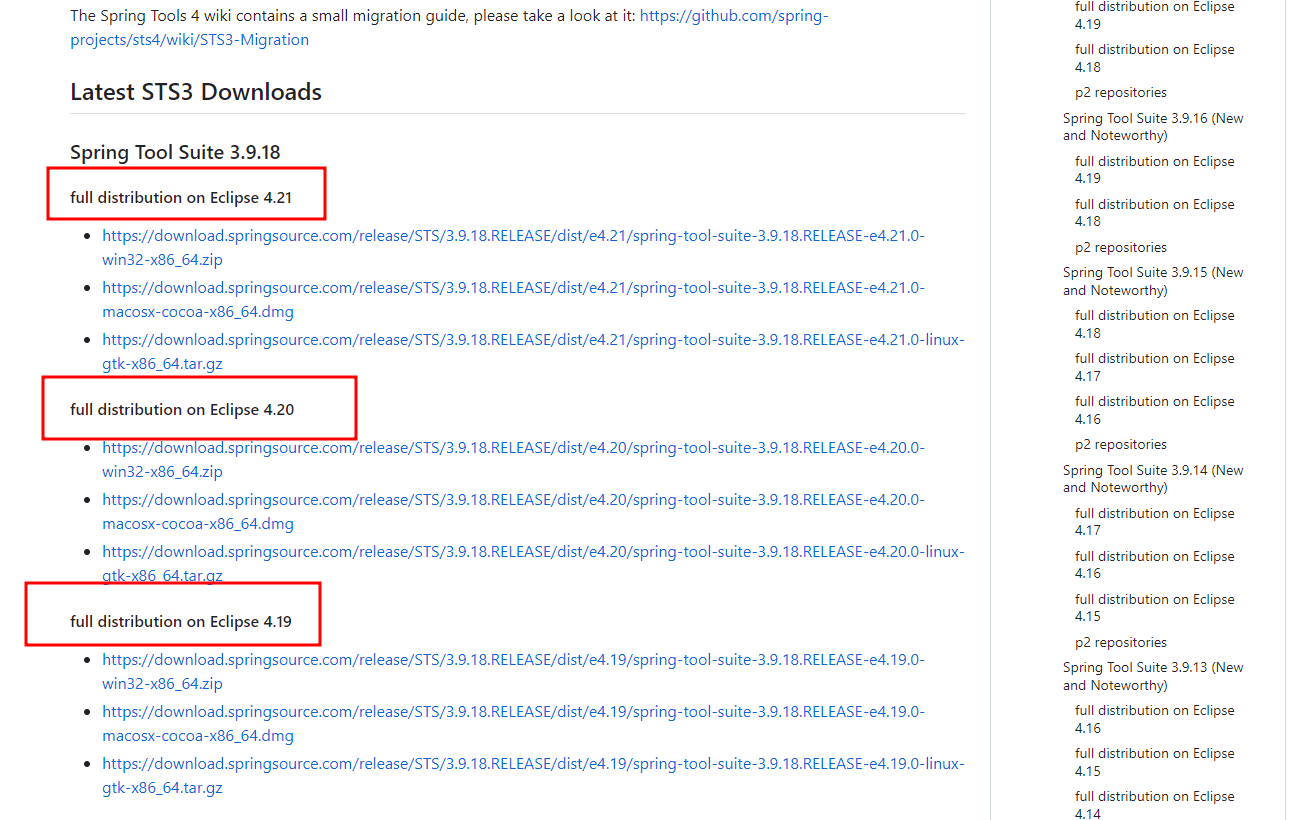Download the e4.19 win32-x86_64 zip
This screenshot has width=1313, height=820.
[513, 671]
